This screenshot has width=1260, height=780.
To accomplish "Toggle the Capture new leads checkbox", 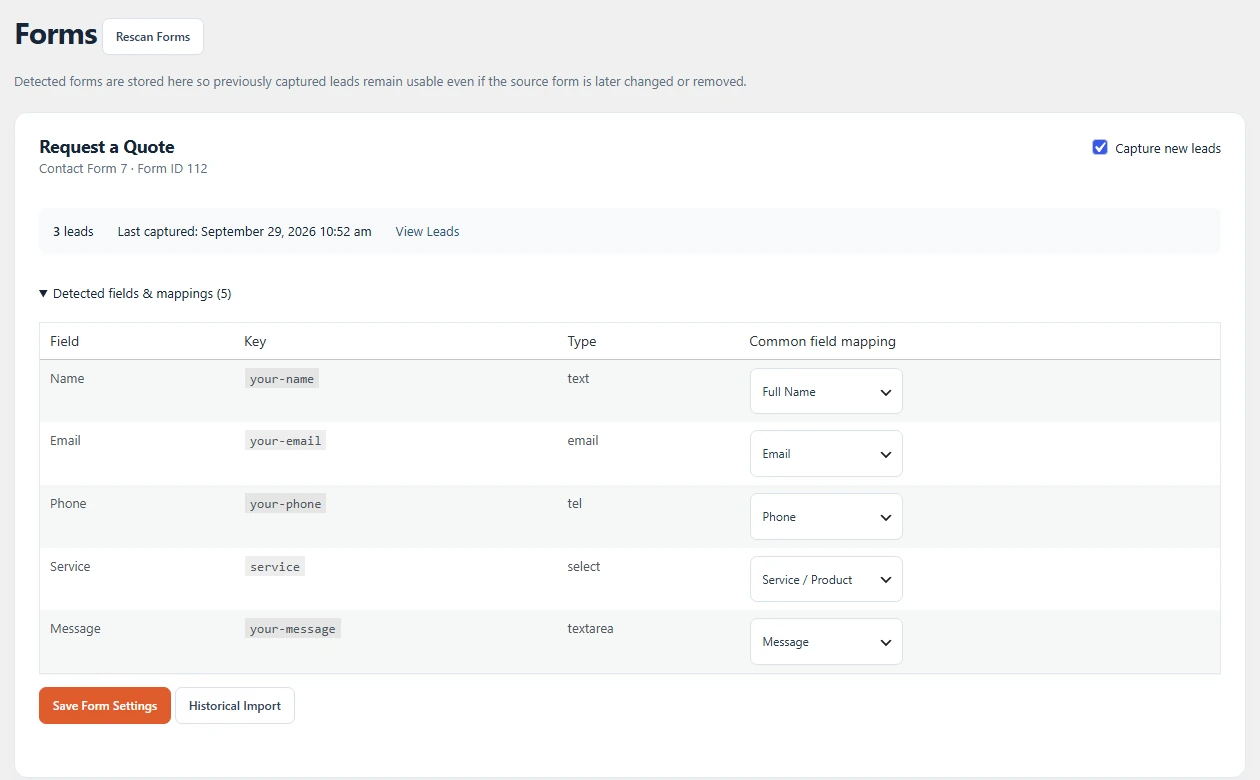I will tap(1100, 148).
